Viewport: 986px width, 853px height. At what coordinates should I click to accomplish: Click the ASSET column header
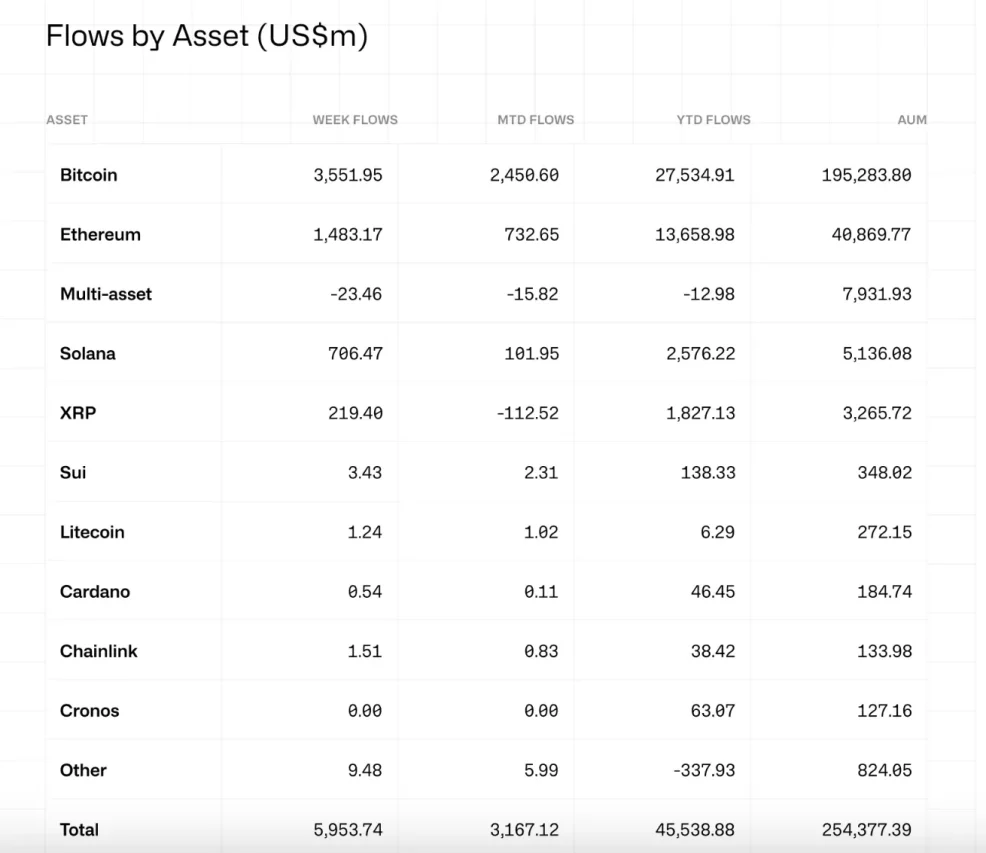tap(67, 120)
